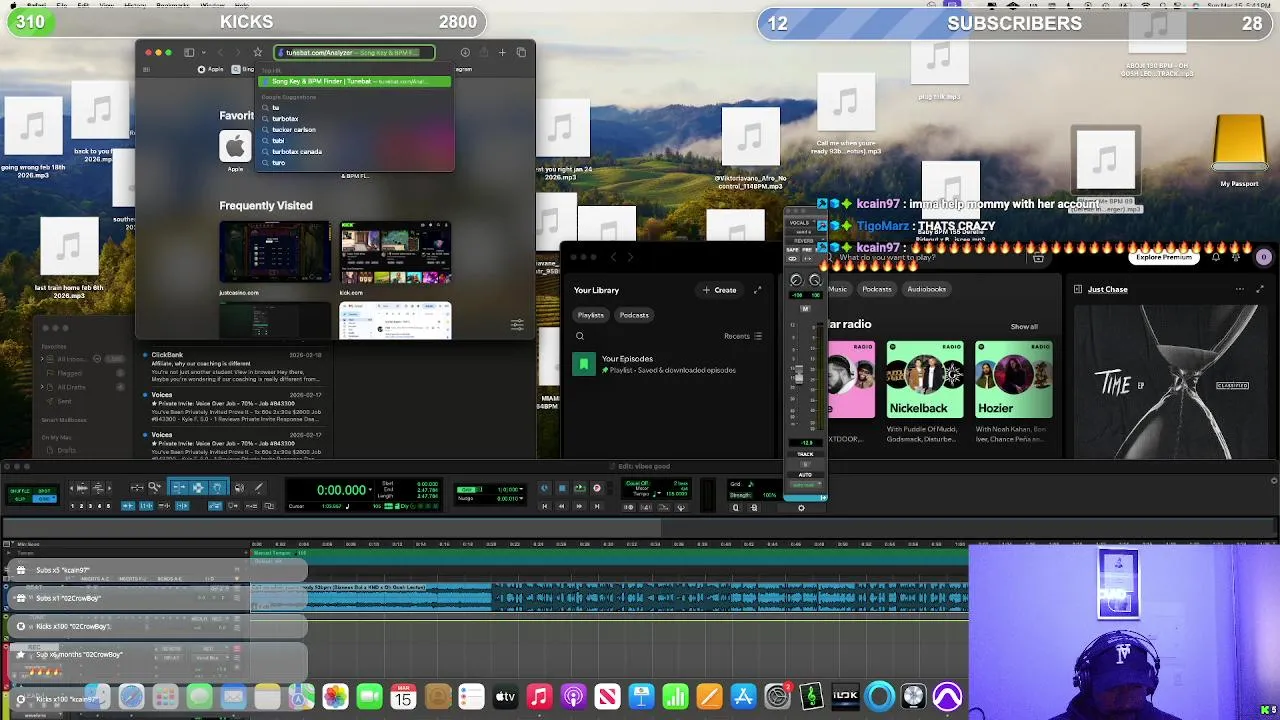The height and width of the screenshot is (720, 1280).
Task: Click the Safari downloads icon
Action: point(465,52)
